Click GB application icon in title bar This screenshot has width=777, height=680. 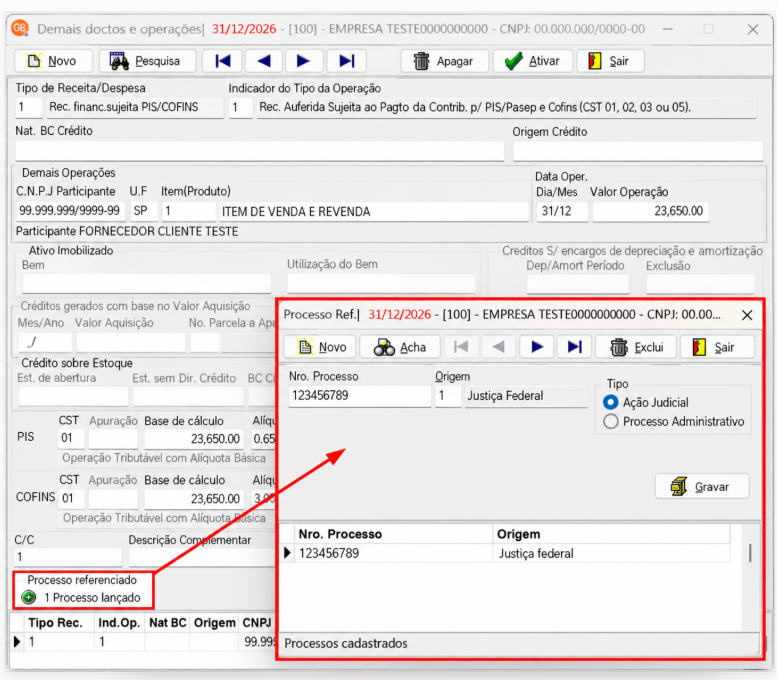[20, 28]
